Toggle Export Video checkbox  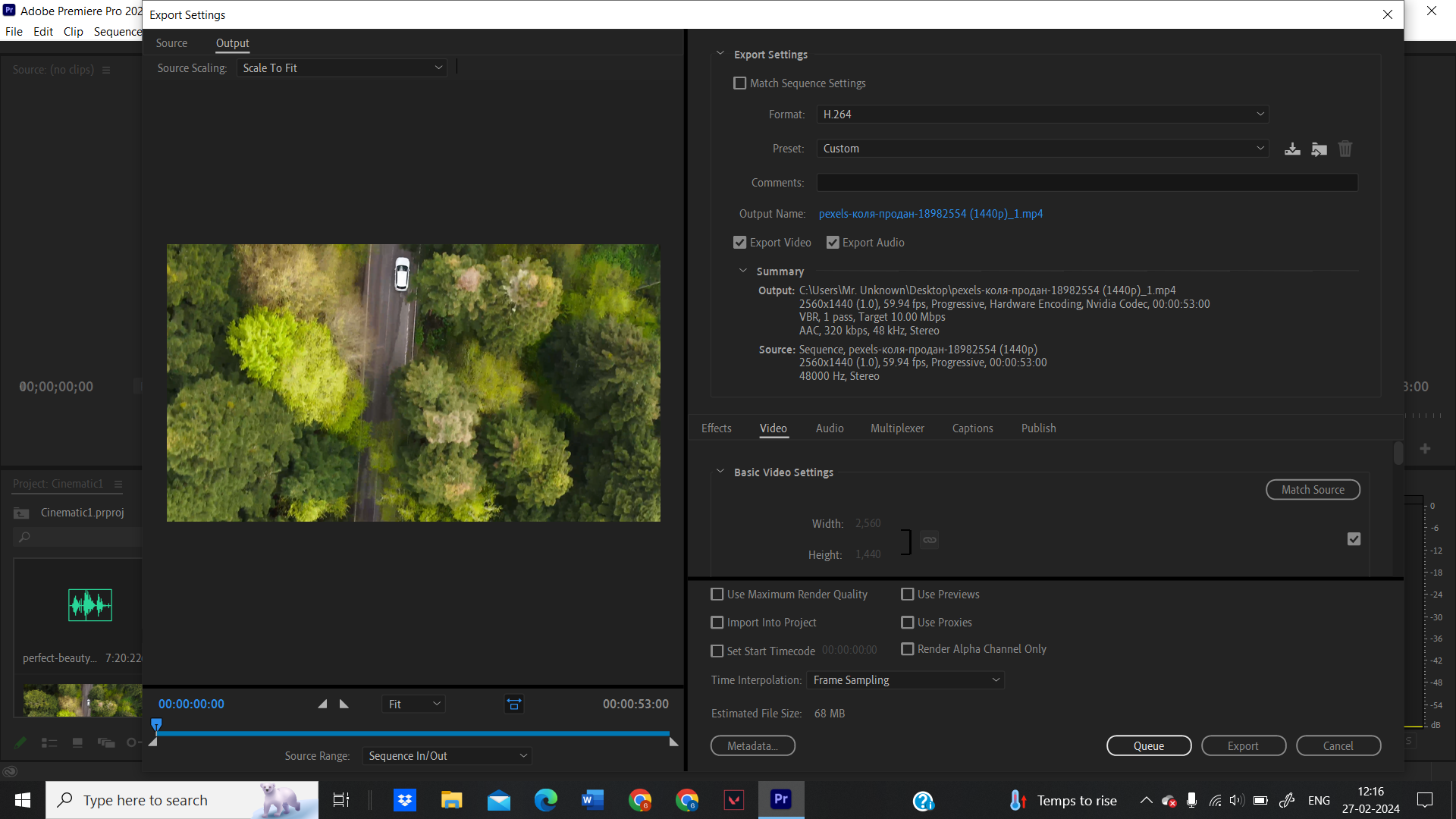(740, 242)
